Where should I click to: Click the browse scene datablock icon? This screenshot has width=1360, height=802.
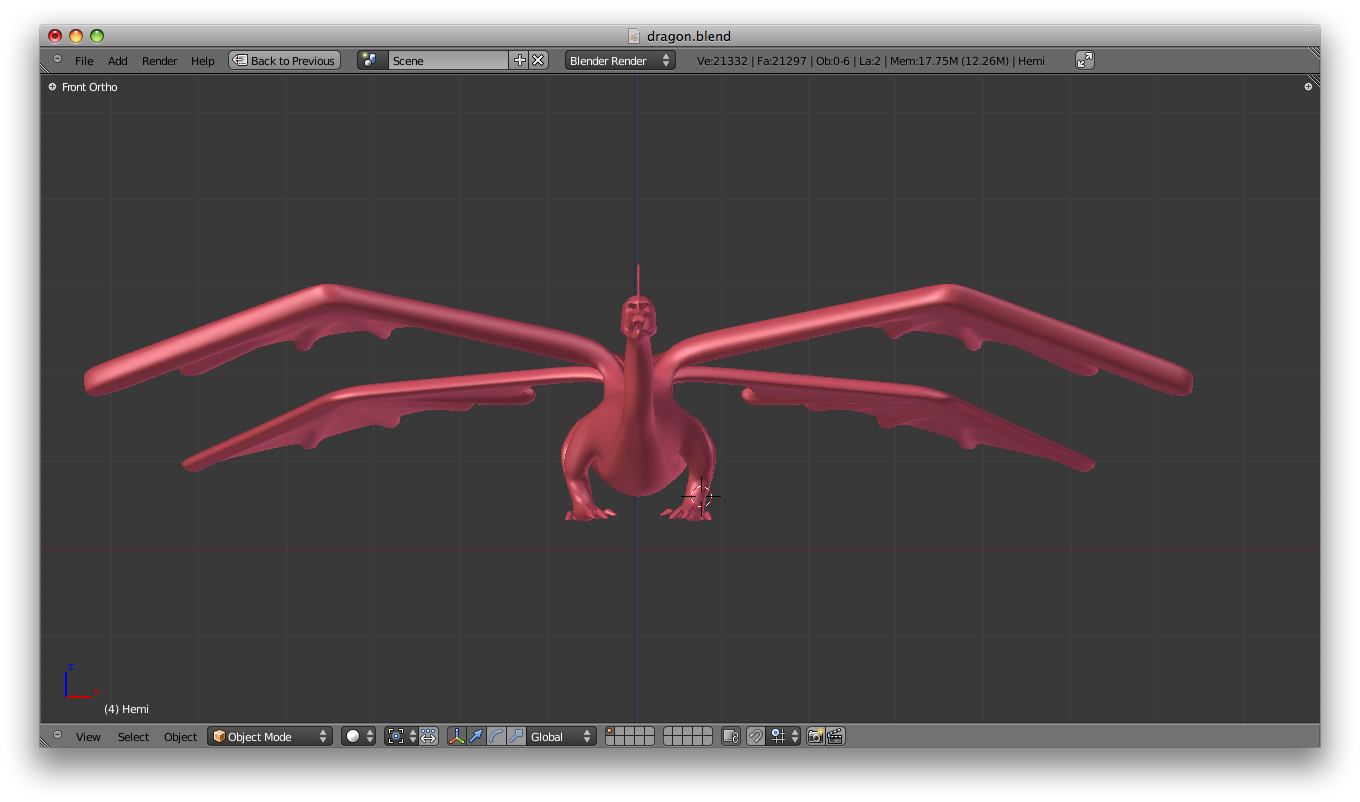click(x=370, y=60)
